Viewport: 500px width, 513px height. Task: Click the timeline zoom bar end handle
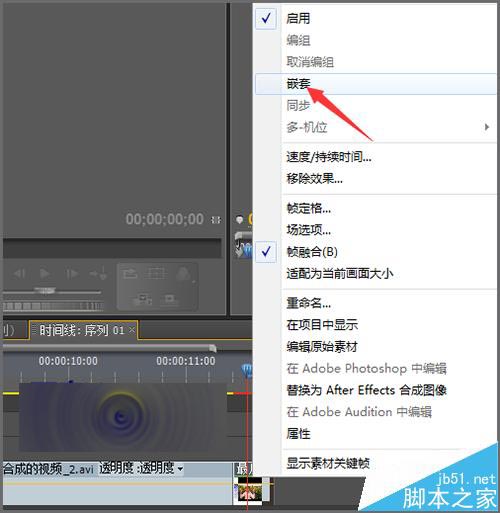tap(213, 348)
